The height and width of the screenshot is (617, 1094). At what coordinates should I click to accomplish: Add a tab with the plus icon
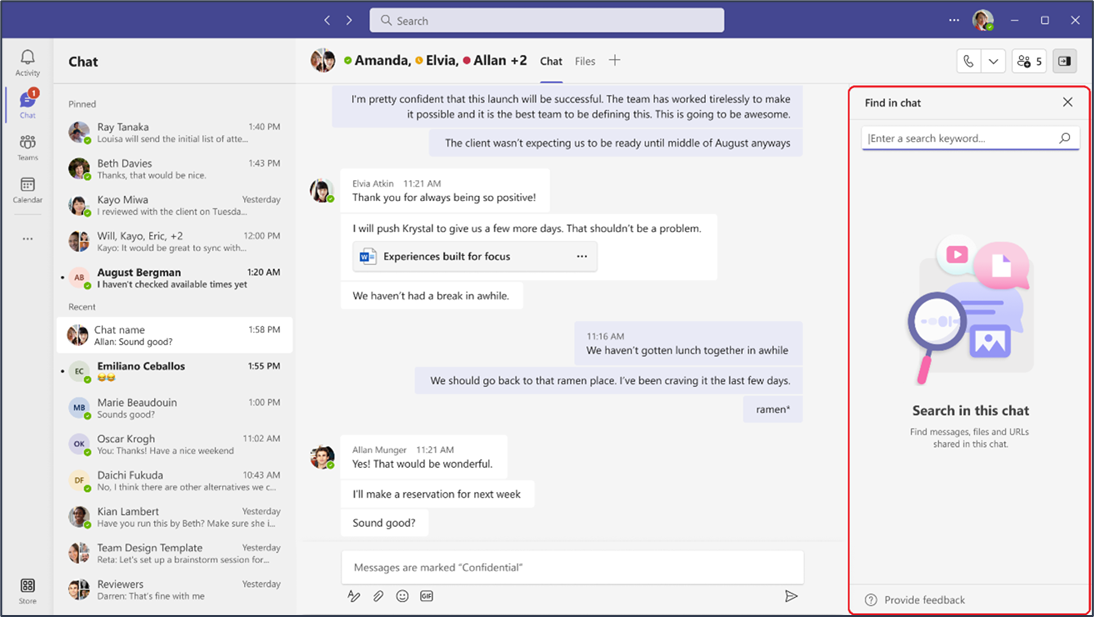tap(614, 60)
